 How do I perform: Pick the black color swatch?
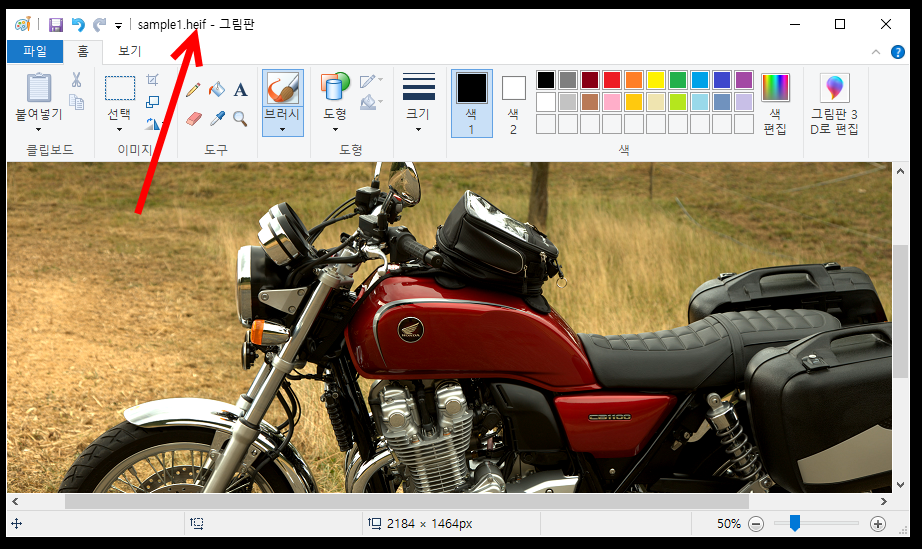(x=546, y=79)
